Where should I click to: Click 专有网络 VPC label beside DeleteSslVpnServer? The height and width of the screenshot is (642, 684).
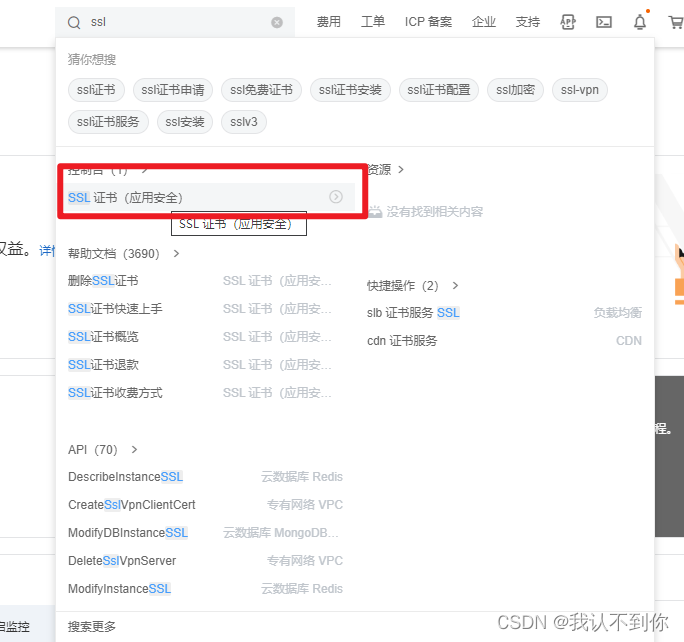click(305, 560)
